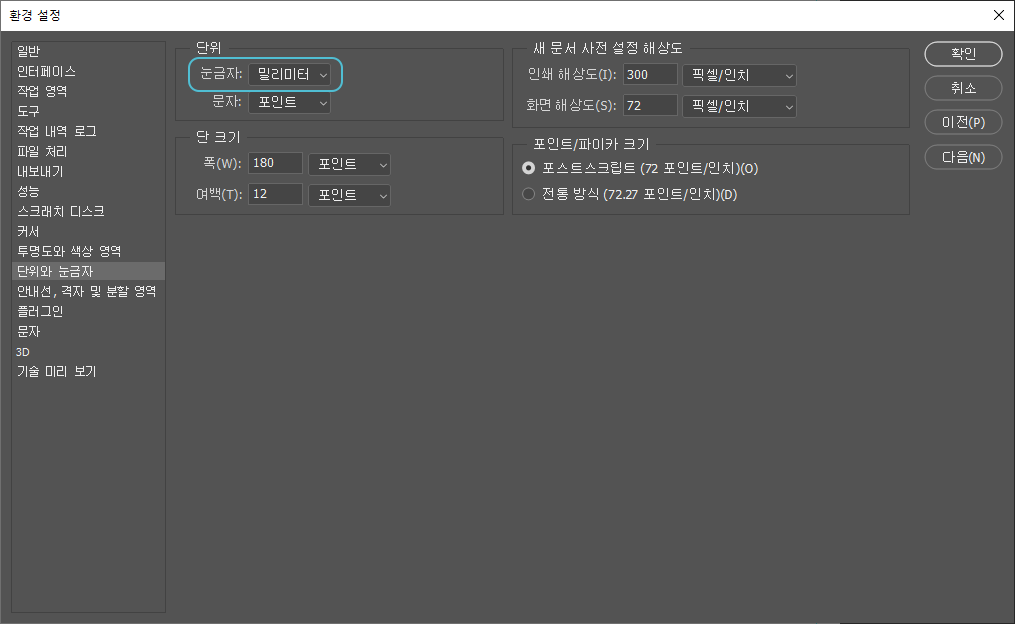1015x624 pixels.
Task: Go to previous page with 이전(P)
Action: 963,122
